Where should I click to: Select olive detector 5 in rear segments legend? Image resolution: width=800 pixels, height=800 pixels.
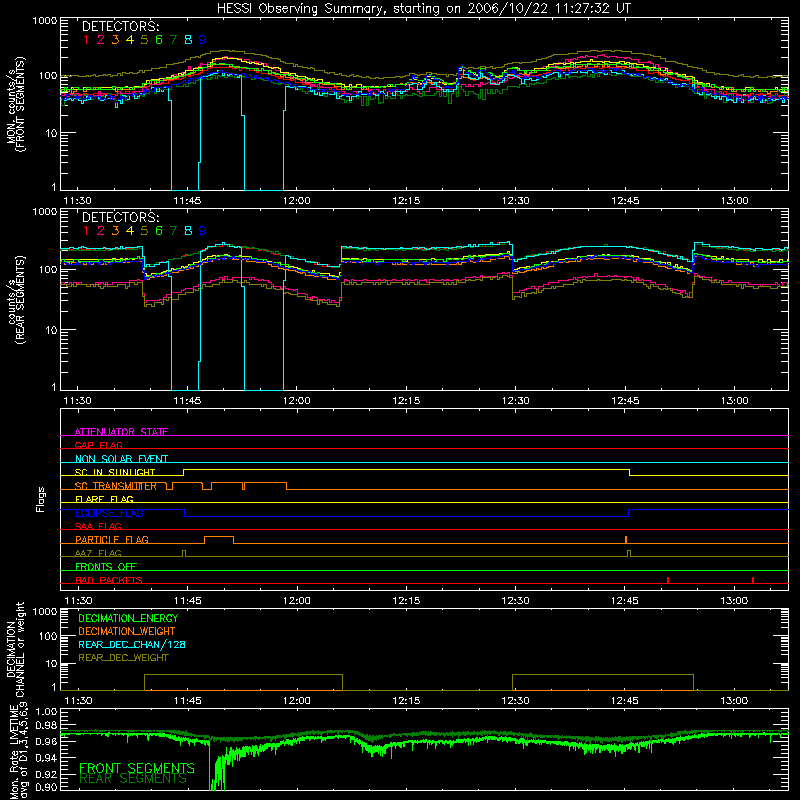click(144, 231)
